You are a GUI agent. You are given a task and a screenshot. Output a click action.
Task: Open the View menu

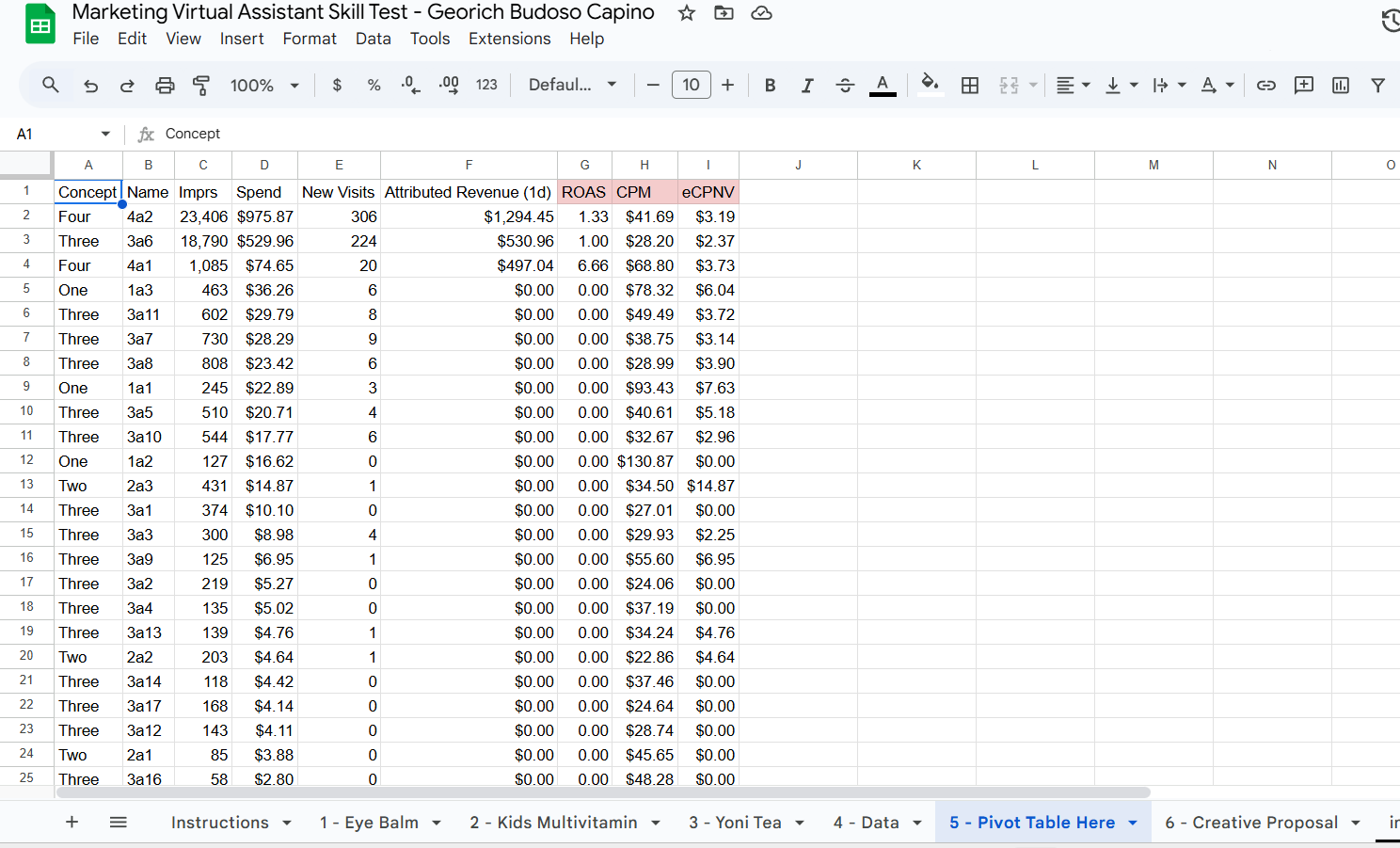(x=183, y=39)
